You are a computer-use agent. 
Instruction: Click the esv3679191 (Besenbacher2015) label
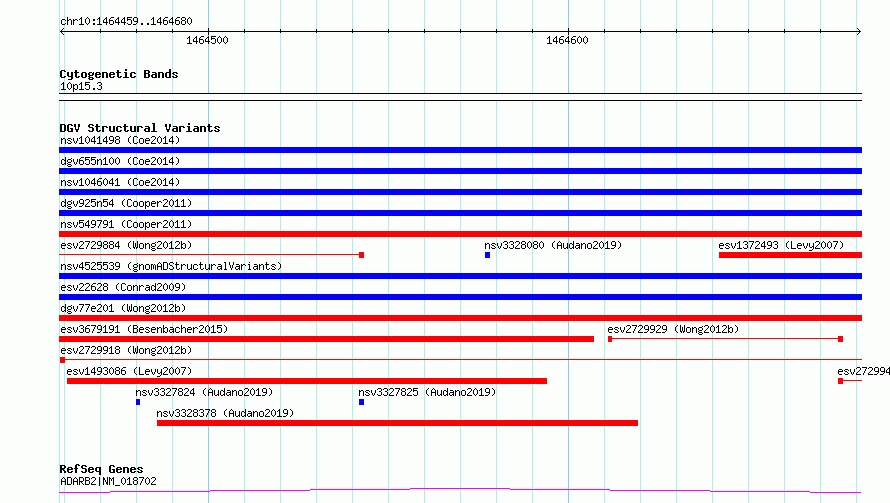144,329
